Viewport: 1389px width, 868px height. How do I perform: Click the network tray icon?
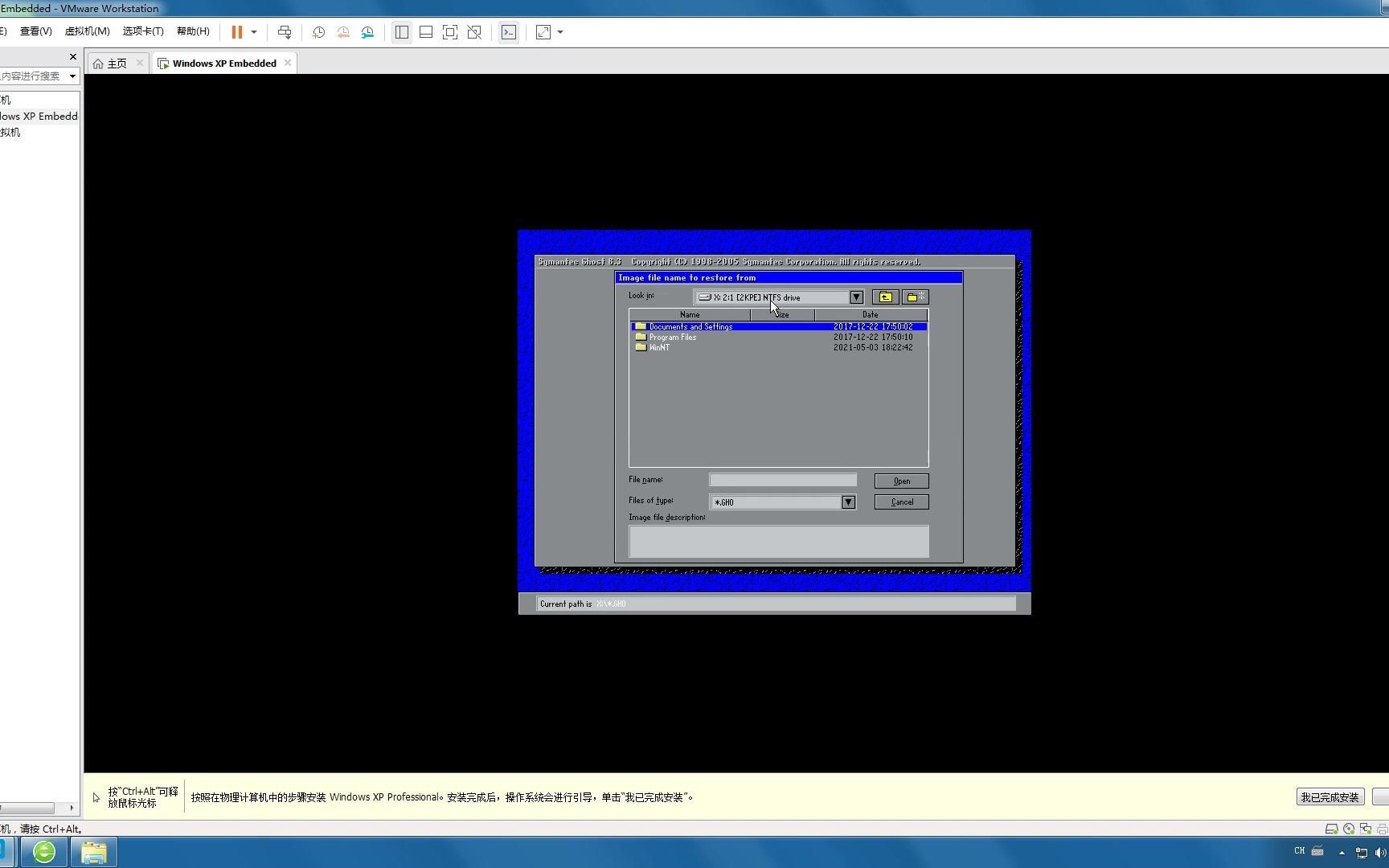[1362, 853]
